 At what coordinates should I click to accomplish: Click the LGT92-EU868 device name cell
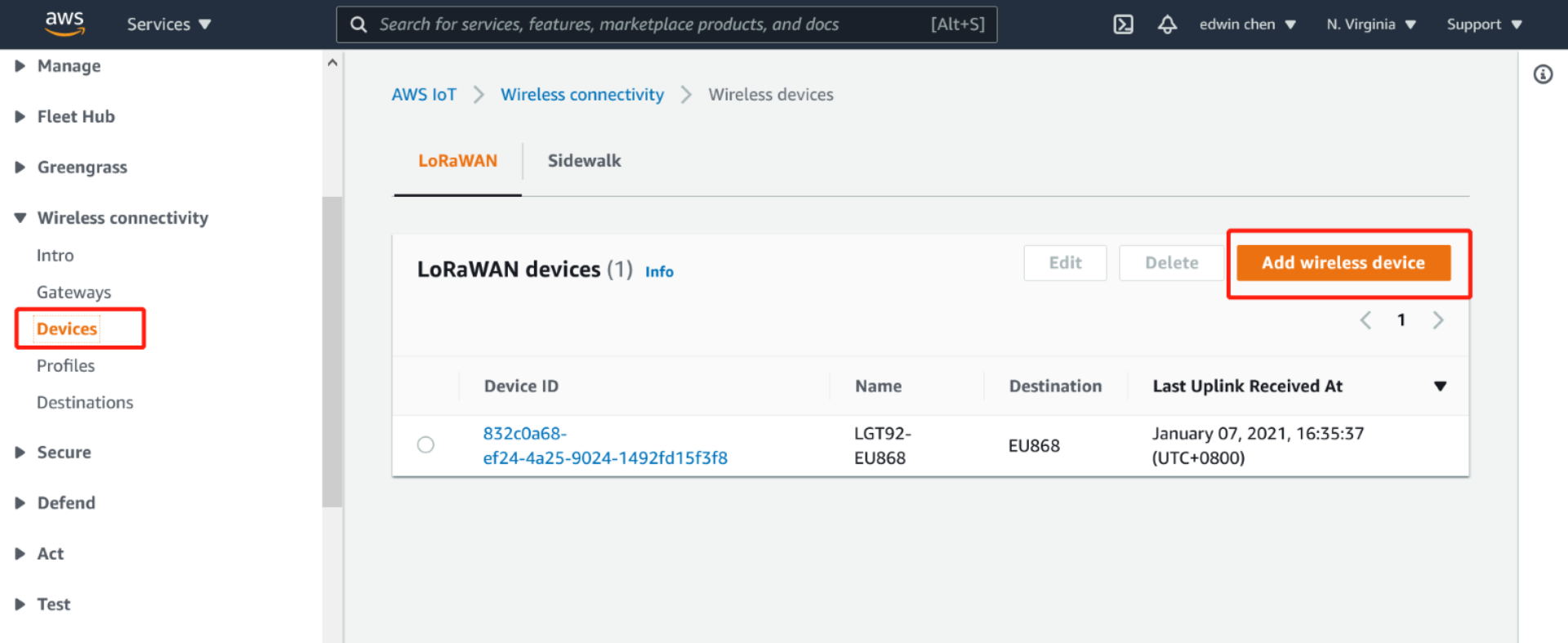click(883, 446)
